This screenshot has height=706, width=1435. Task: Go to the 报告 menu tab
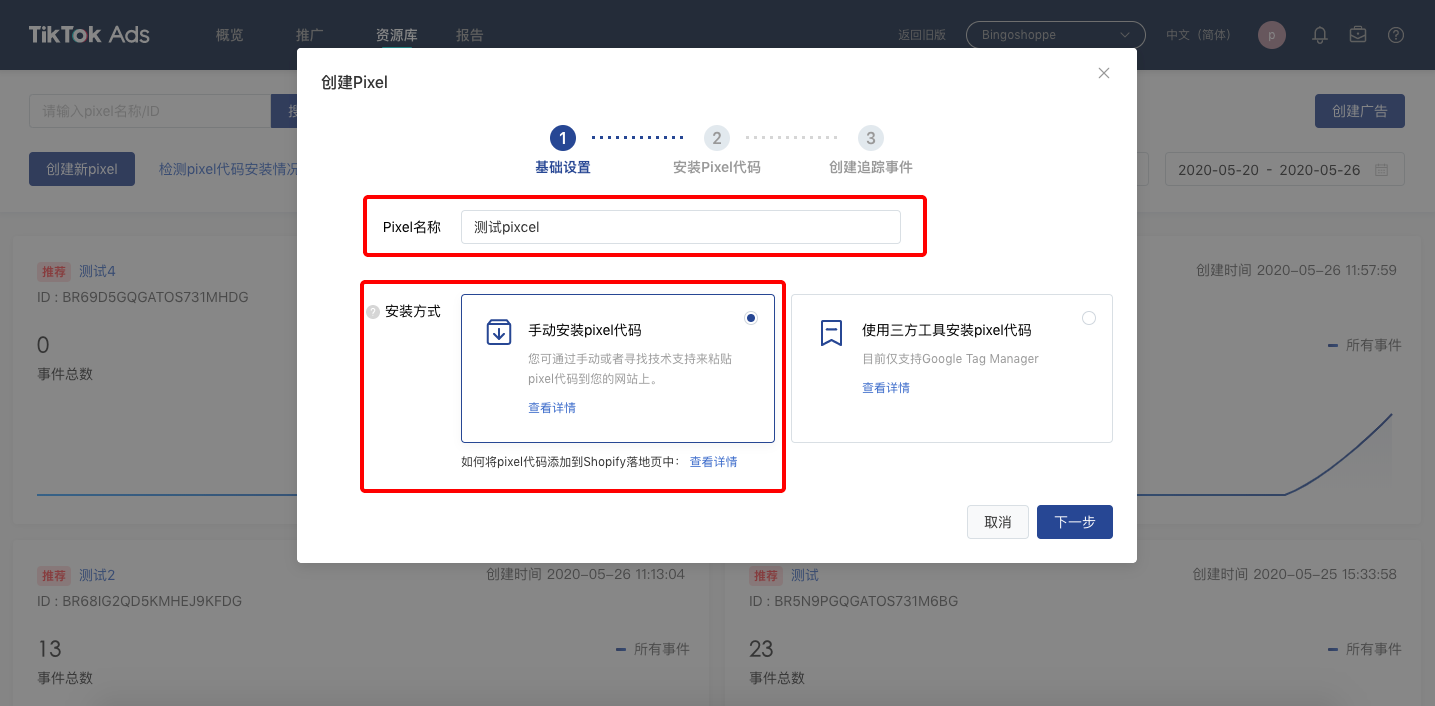click(x=469, y=35)
